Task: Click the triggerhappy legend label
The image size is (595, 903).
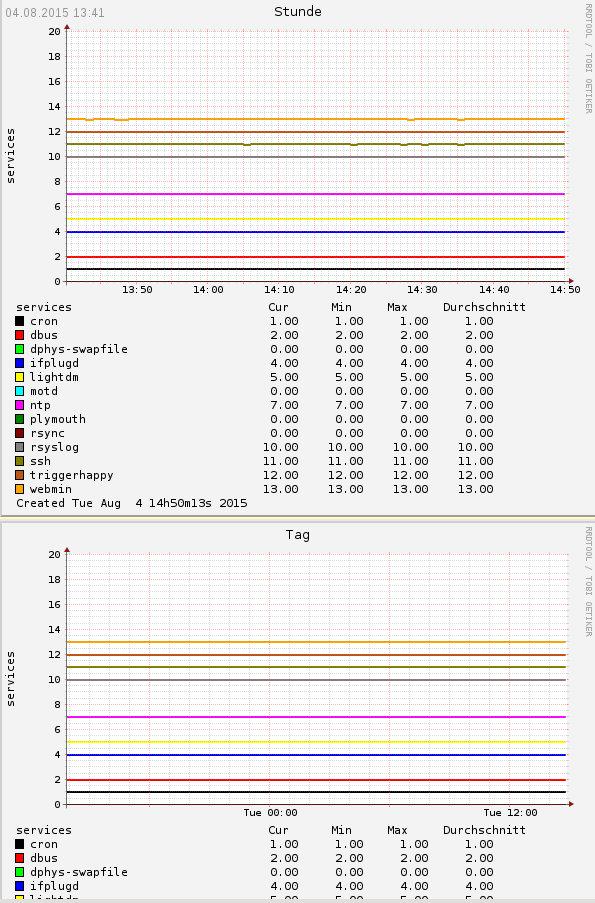Action: pos(71,475)
